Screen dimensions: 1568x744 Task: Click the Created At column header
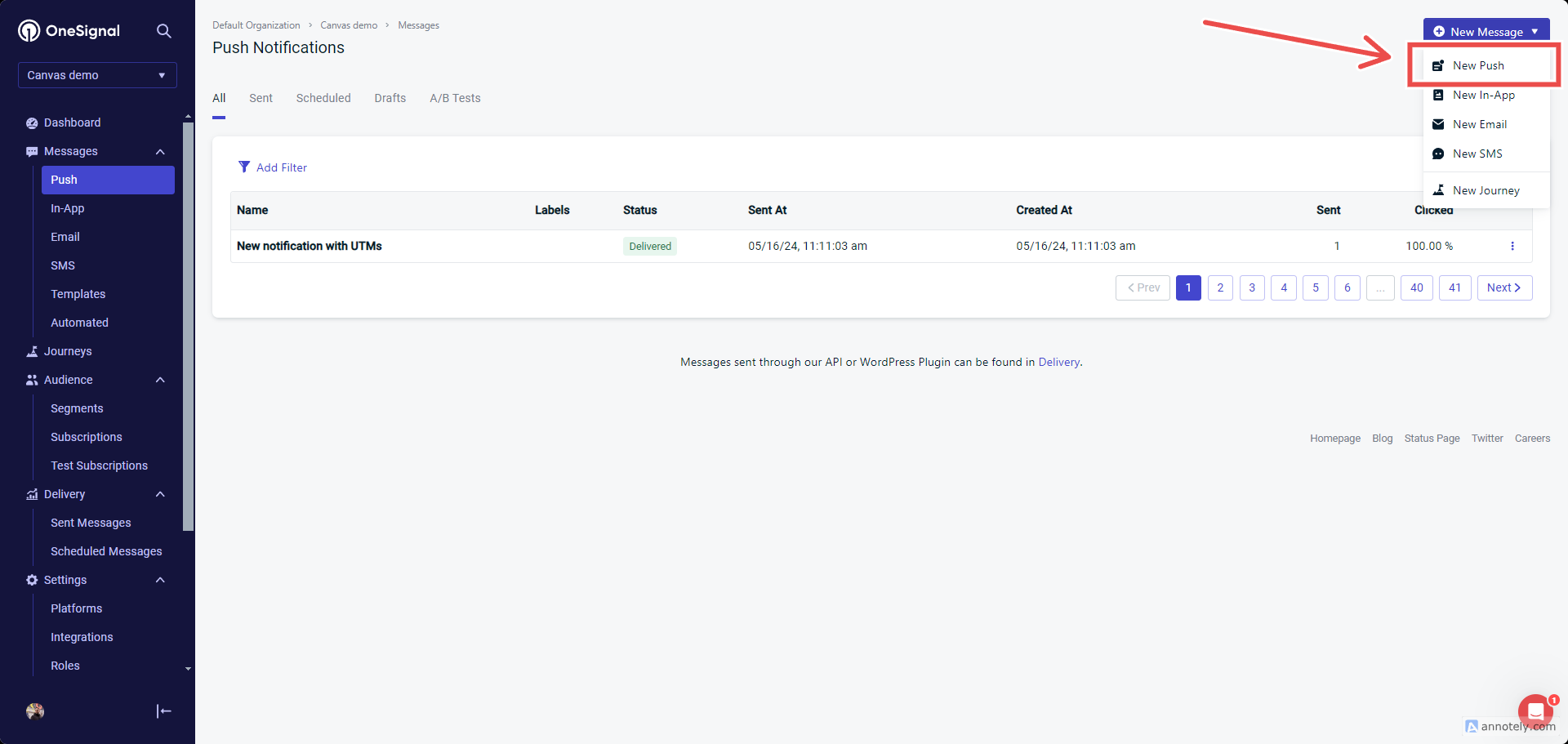click(x=1044, y=210)
